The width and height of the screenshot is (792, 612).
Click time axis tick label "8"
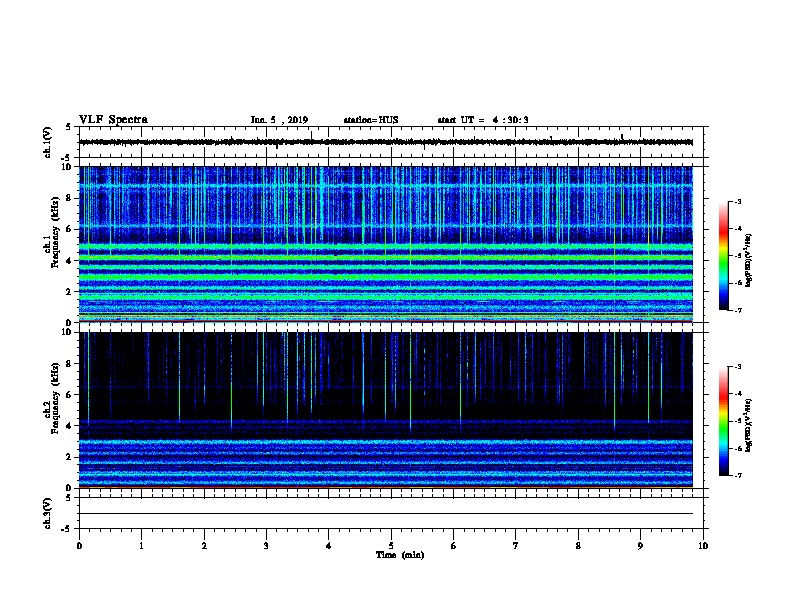[x=578, y=546]
